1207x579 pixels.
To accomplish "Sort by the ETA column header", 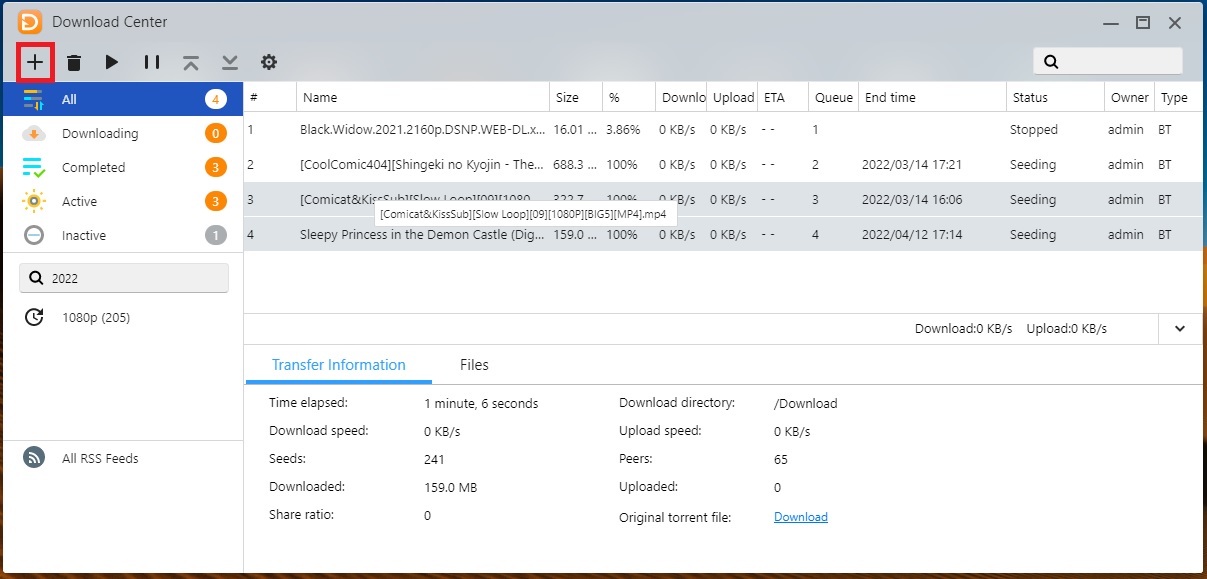I will click(x=783, y=97).
